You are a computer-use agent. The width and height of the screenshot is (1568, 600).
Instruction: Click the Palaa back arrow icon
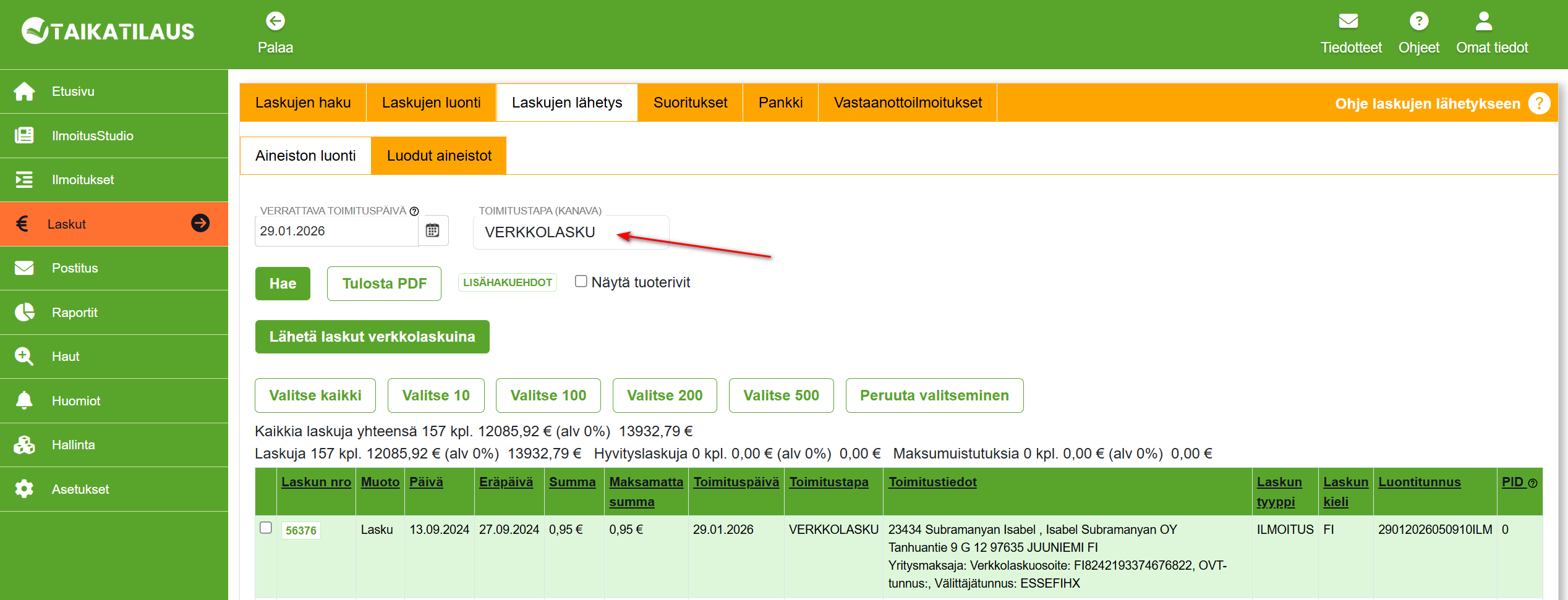pyautogui.click(x=275, y=22)
